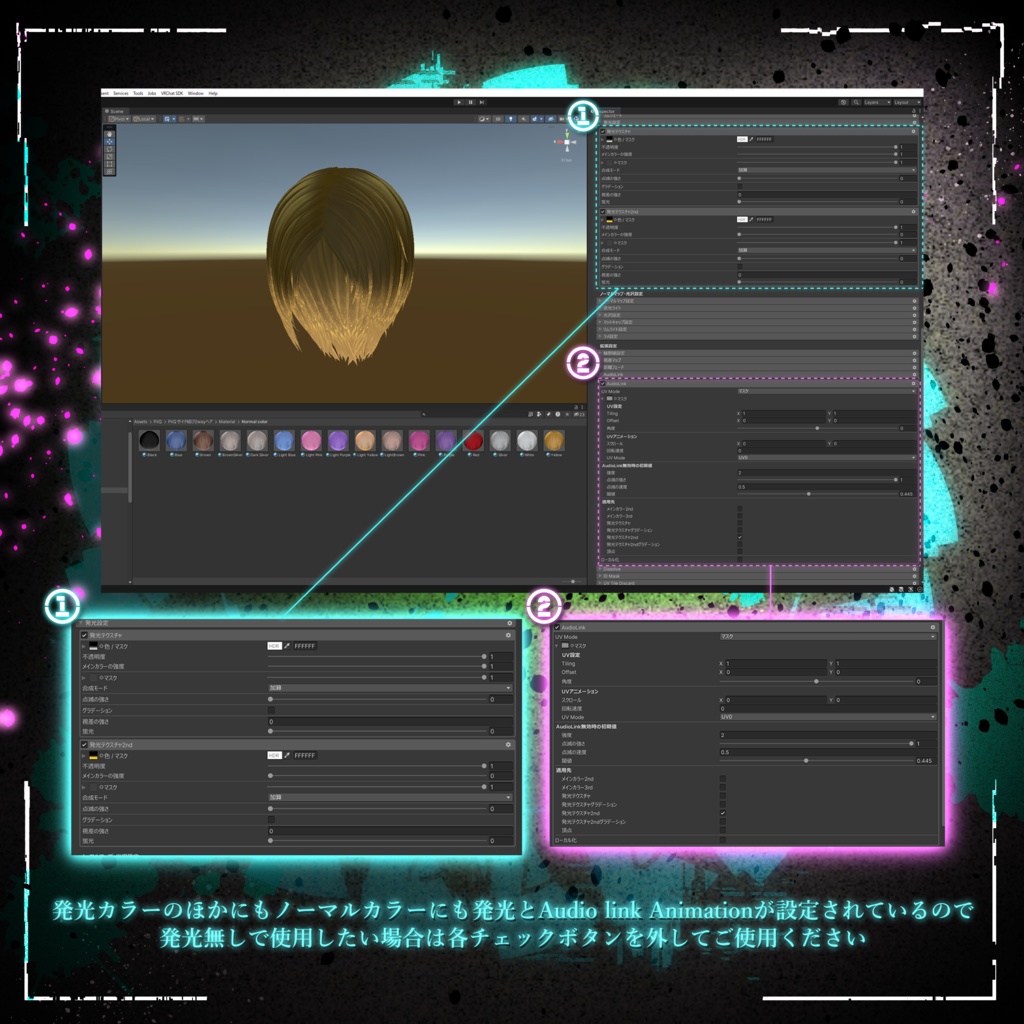
Task: Open the VRChat SDK menu
Action: [x=172, y=93]
